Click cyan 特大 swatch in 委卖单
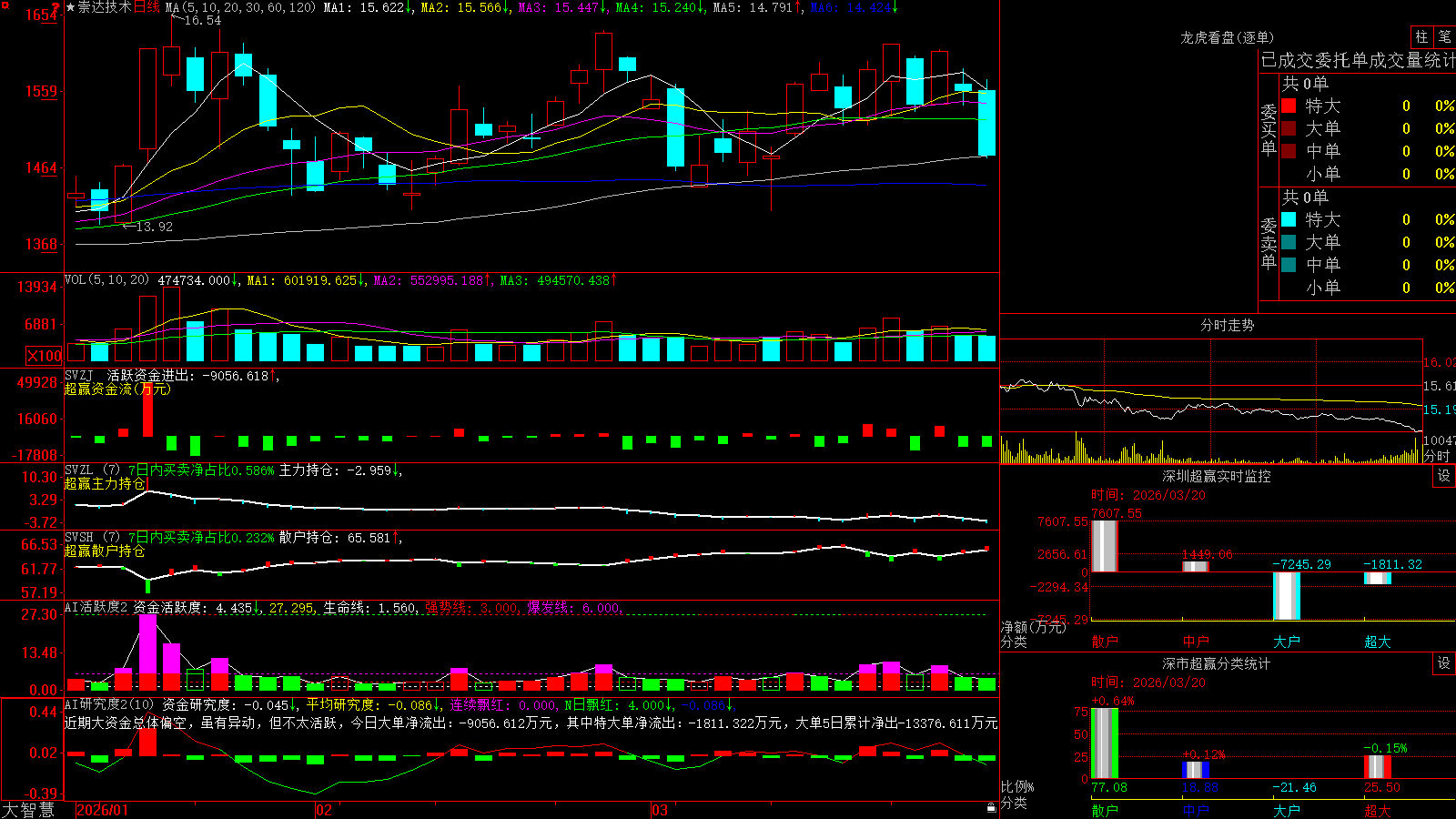 click(x=1289, y=219)
